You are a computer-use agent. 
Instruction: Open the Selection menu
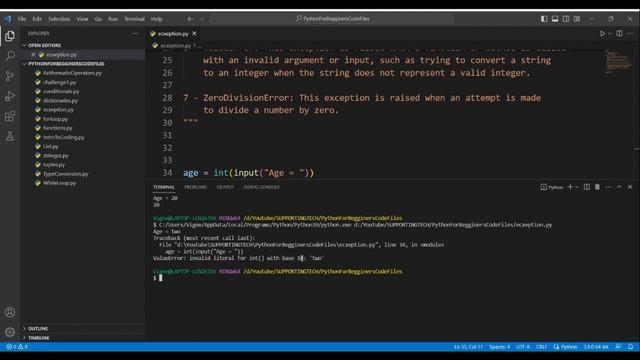[x=59, y=19]
